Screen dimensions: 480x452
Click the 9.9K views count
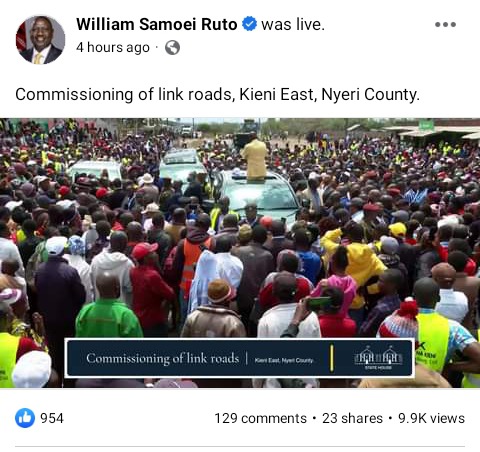coord(431,418)
